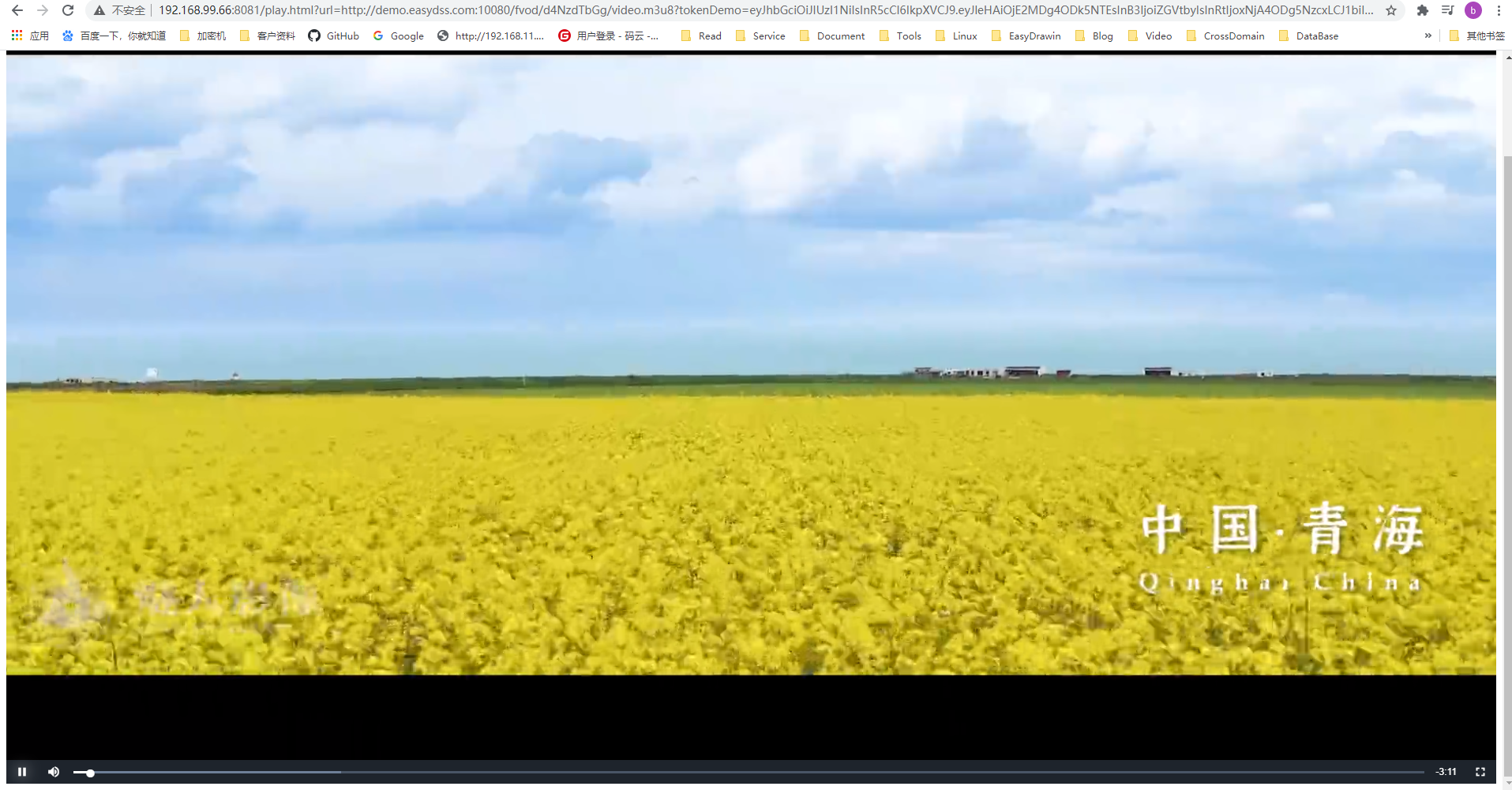
Task: Open the Video bookmark folder
Action: 1150,36
